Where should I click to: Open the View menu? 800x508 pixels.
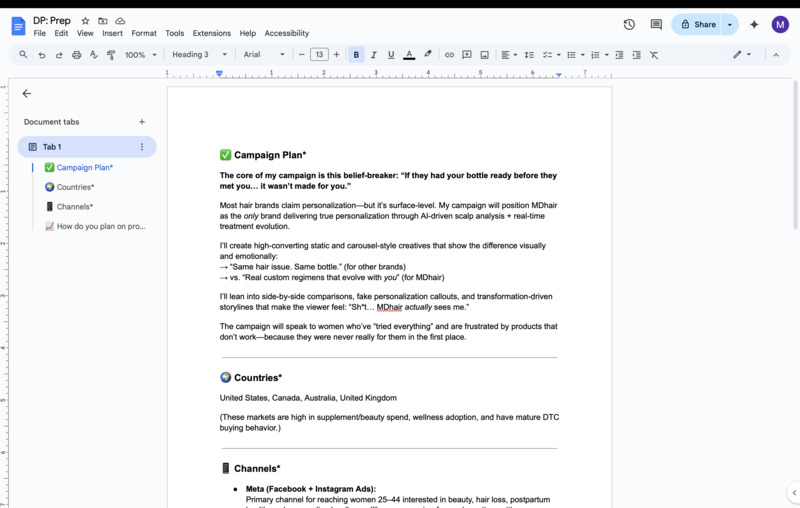(85, 33)
